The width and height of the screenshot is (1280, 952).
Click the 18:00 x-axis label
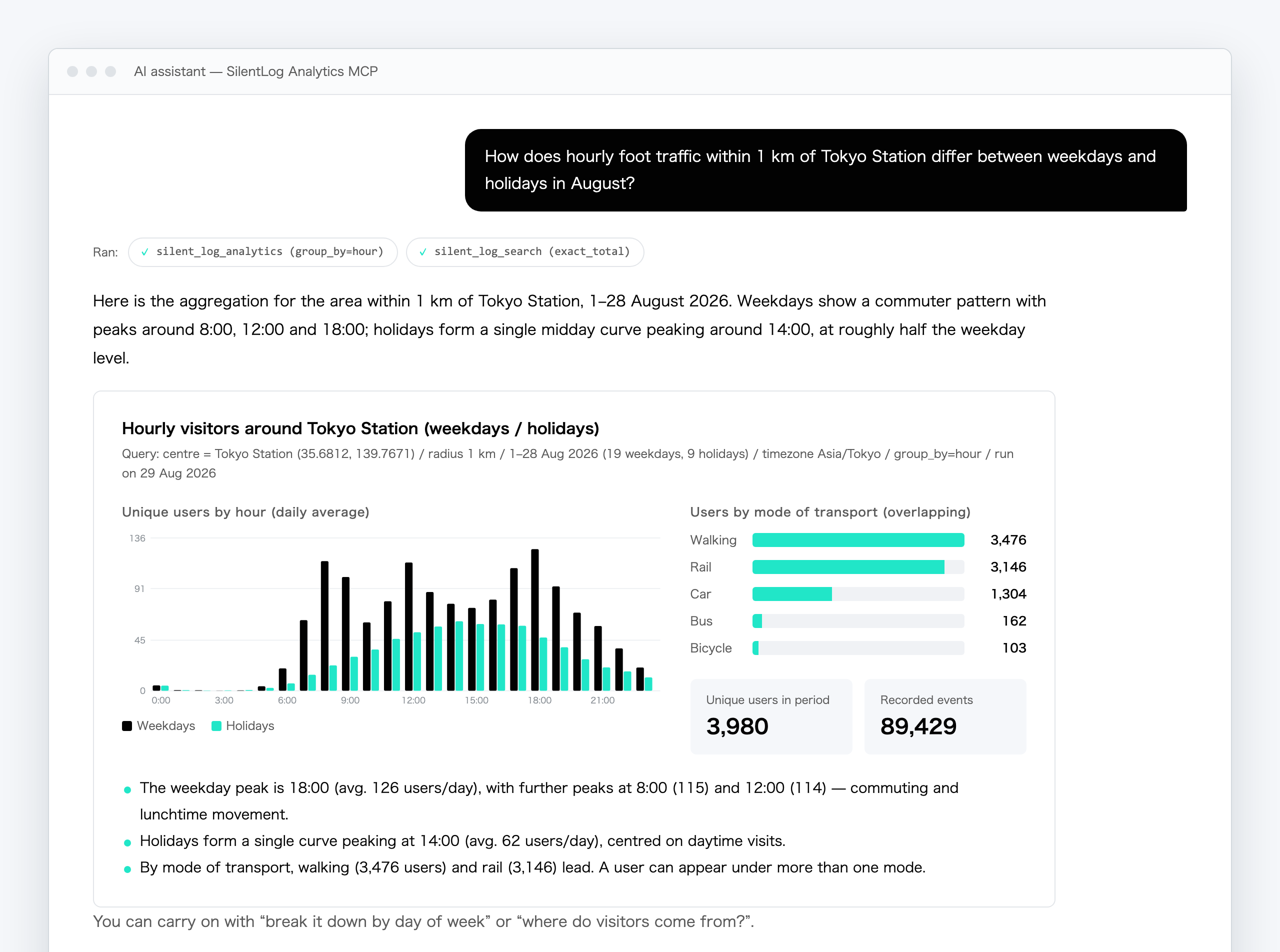[539, 700]
